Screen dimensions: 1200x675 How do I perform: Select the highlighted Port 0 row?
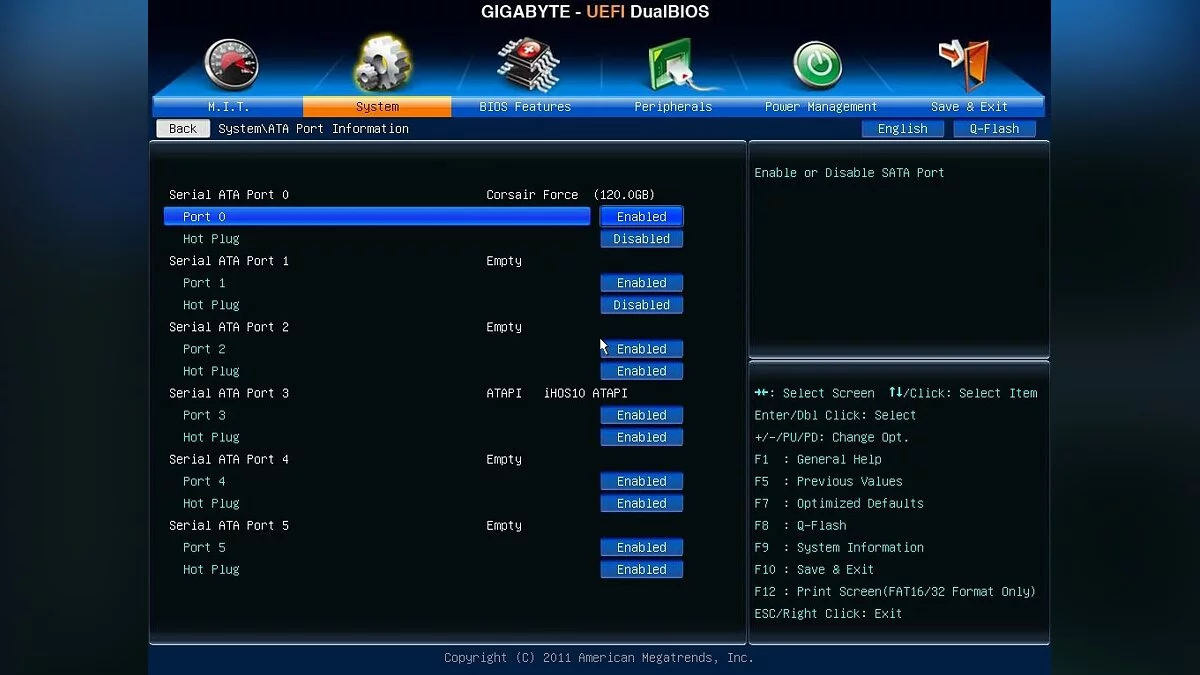[377, 217]
